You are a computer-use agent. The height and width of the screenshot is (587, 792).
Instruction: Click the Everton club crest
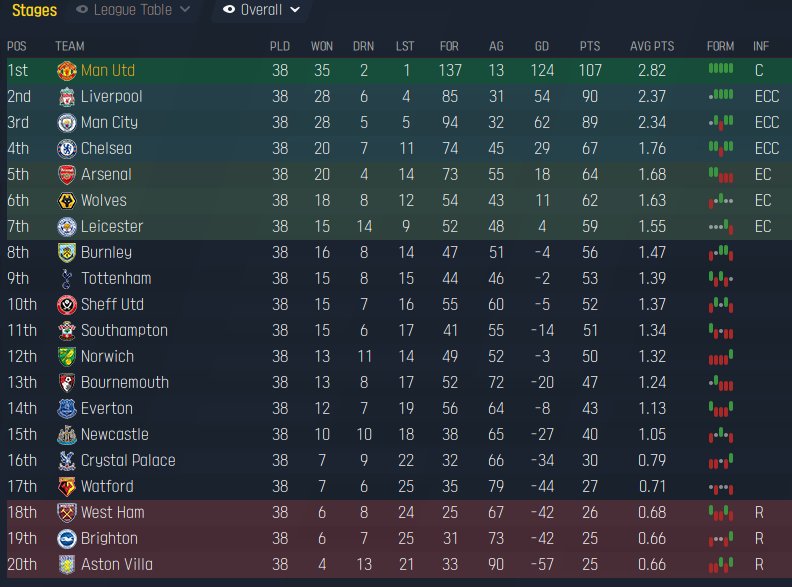[x=67, y=409]
